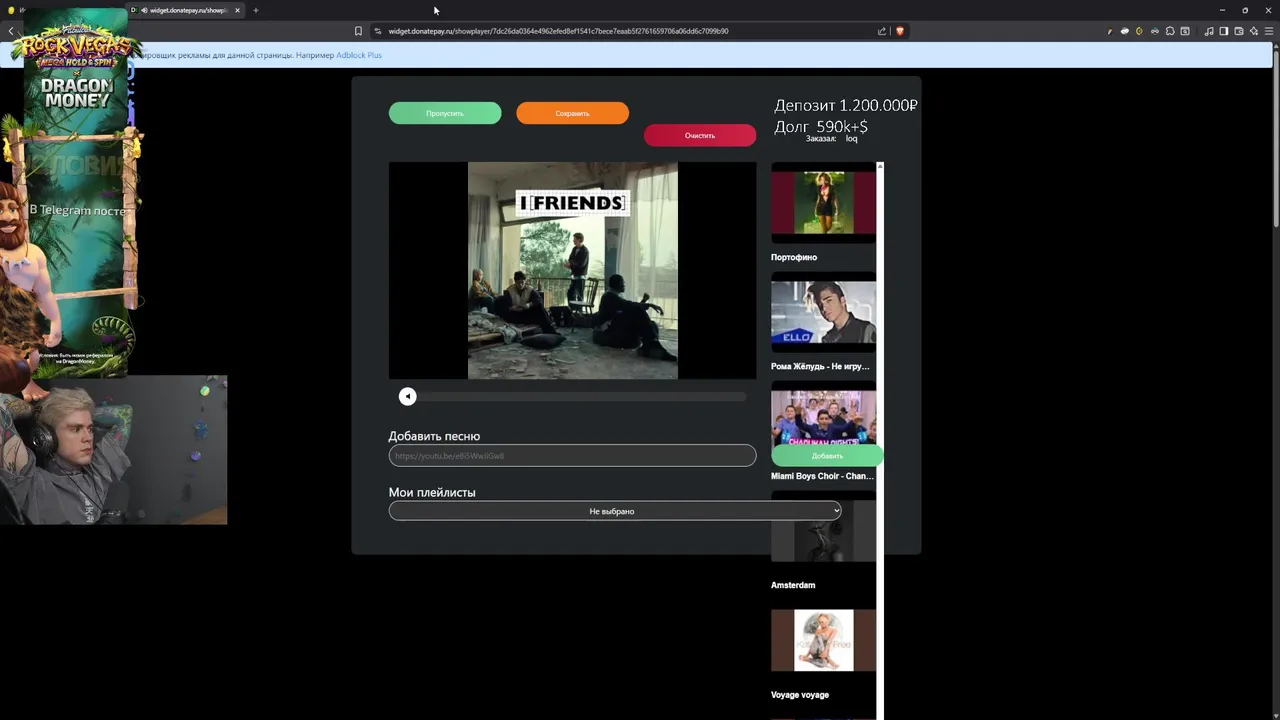Select the Портофино song thumbnail
1280x720 pixels.
(x=823, y=202)
